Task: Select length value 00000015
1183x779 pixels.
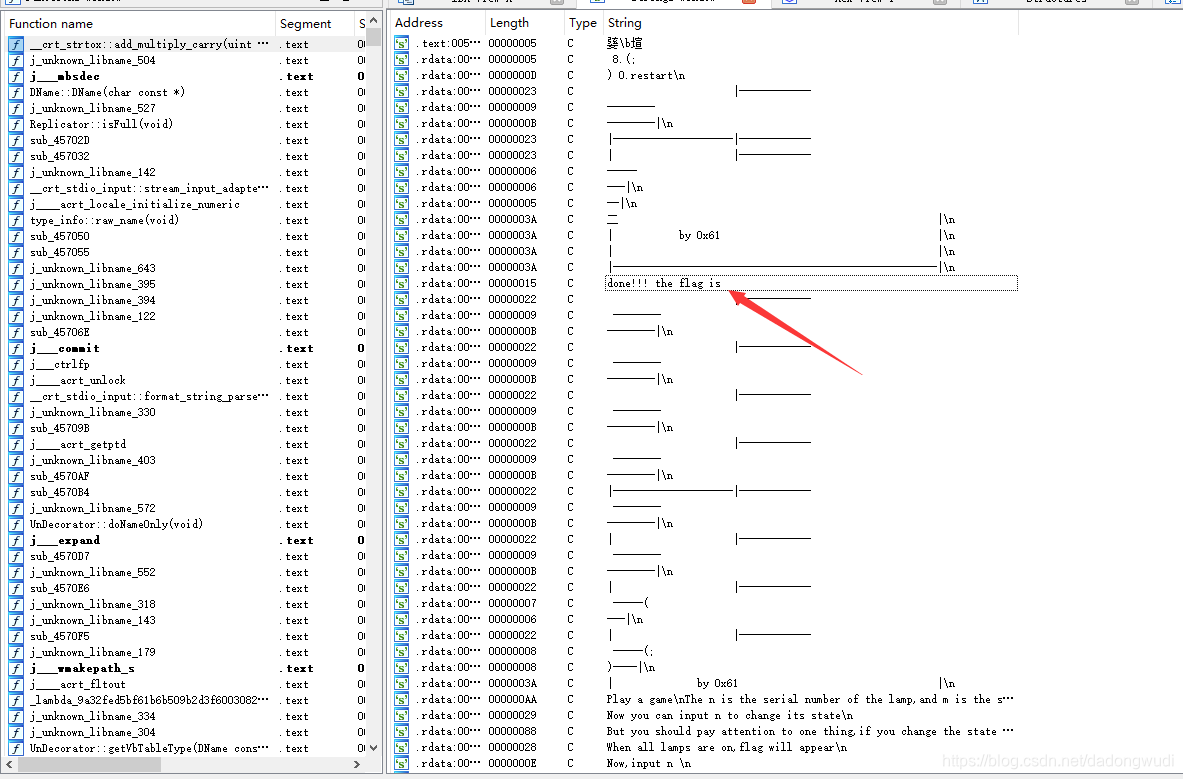Action: (x=512, y=284)
